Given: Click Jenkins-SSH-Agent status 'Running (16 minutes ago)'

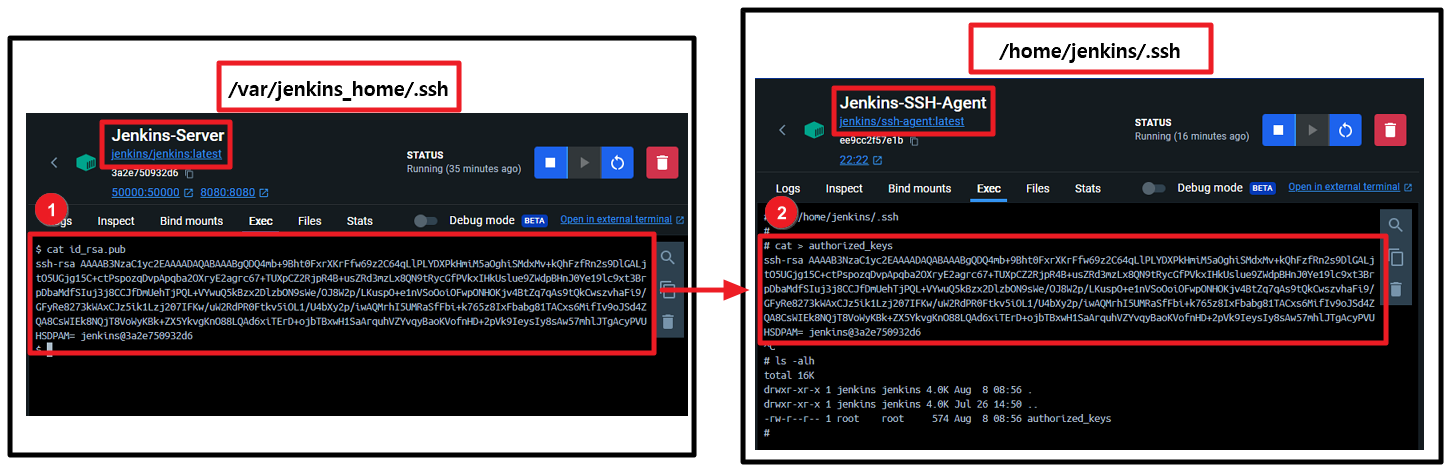Looking at the screenshot, I should pos(1192,136).
